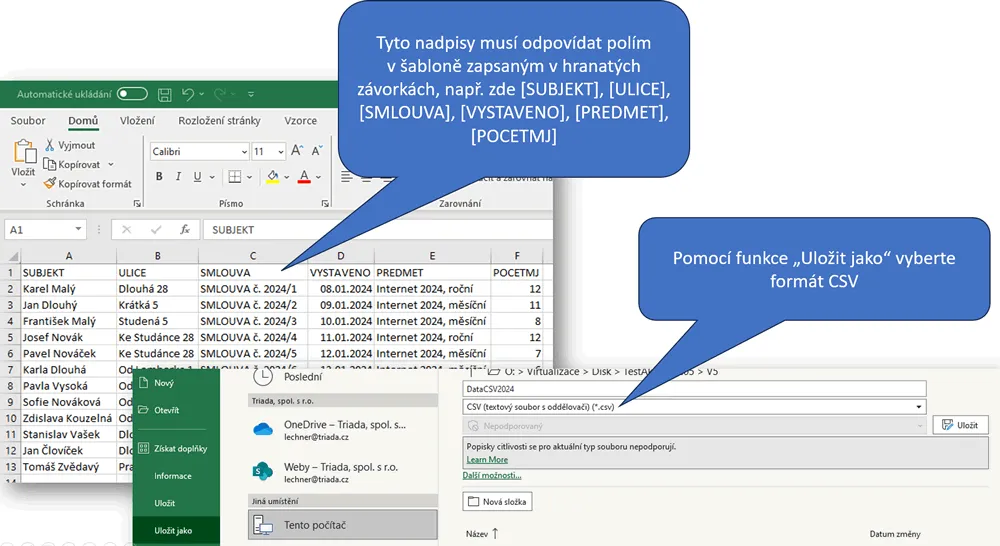Click the Save floppy disk icon

164,94
